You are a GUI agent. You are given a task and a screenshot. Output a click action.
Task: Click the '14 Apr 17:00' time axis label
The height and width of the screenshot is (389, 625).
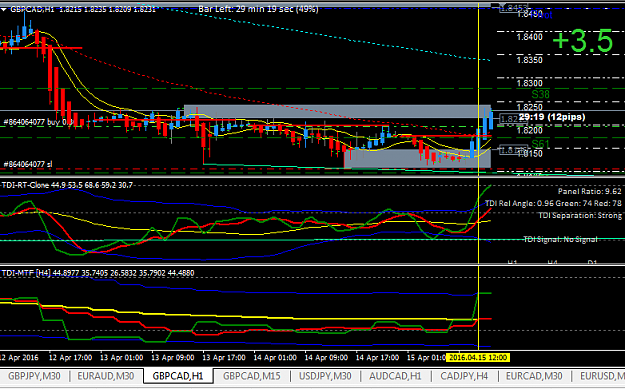click(377, 358)
